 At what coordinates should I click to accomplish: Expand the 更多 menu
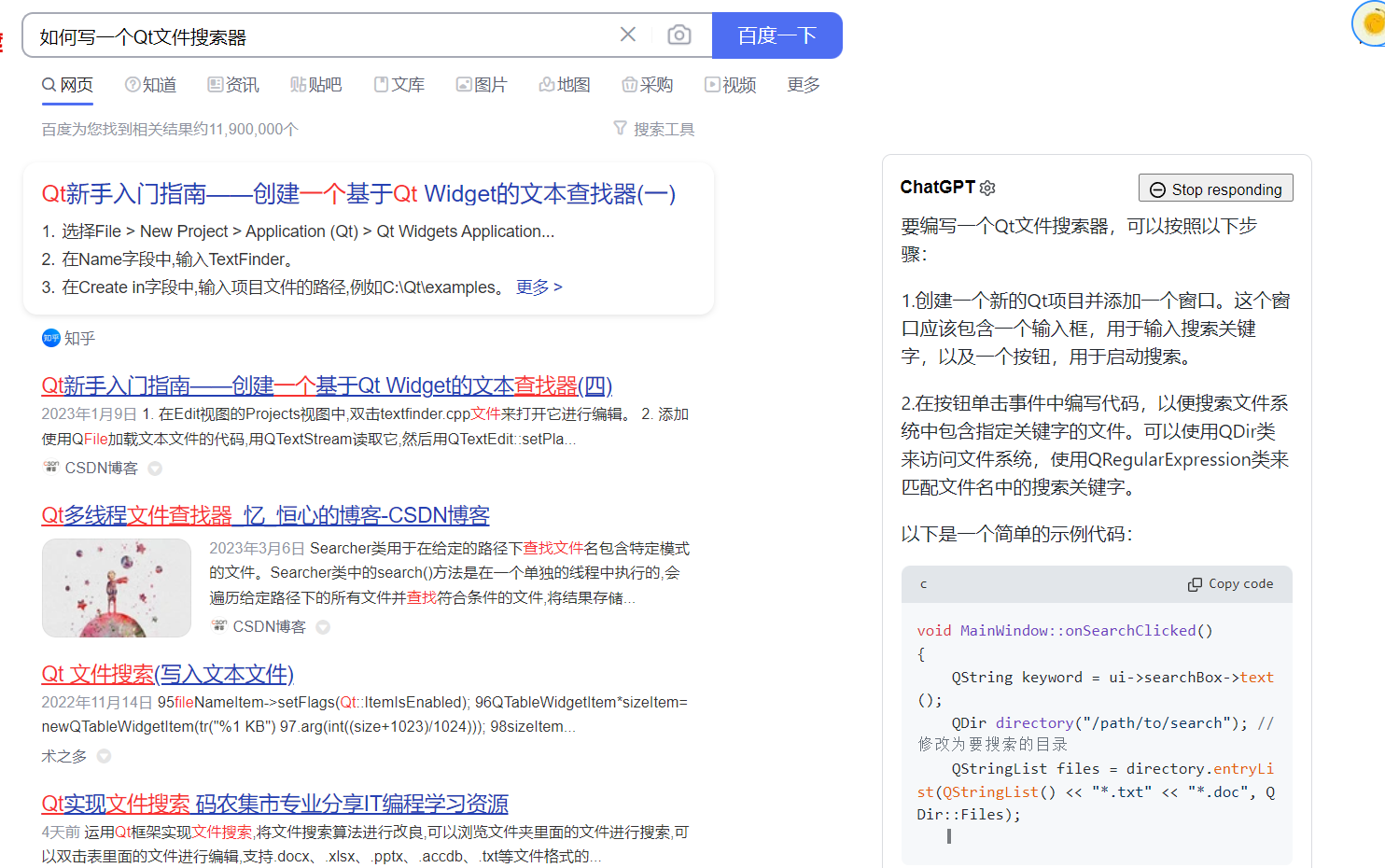[x=804, y=85]
